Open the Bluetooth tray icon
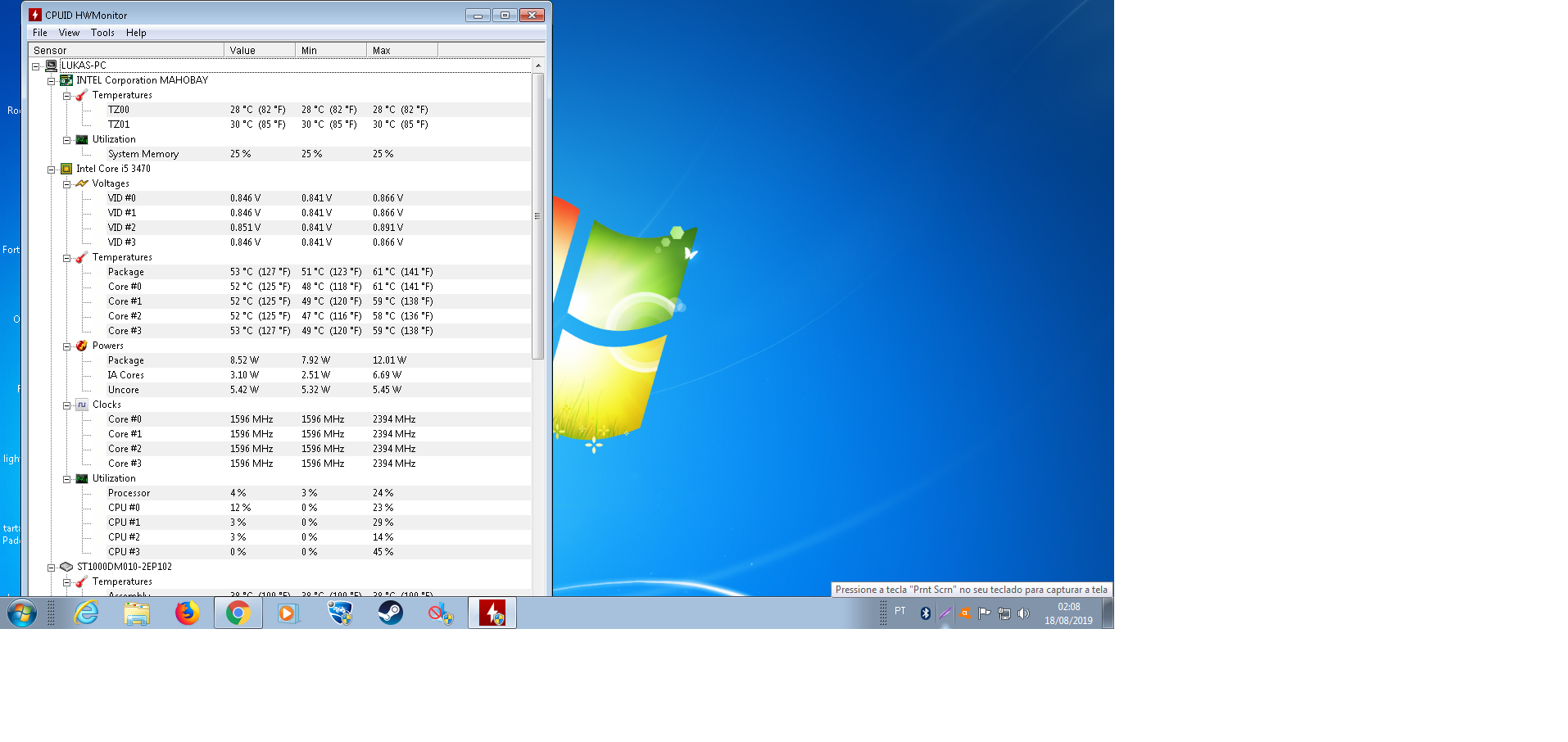 [926, 613]
